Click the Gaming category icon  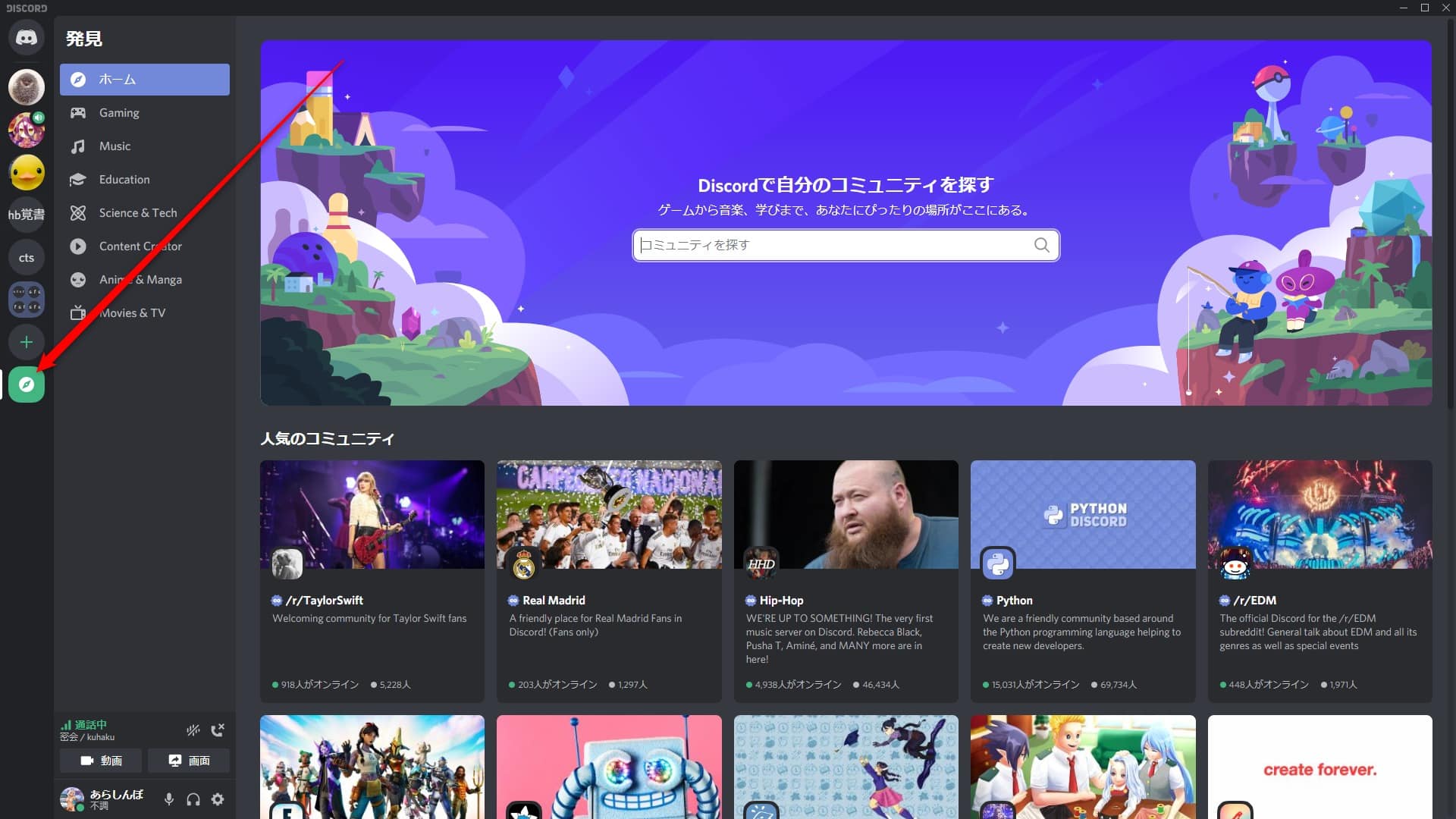79,112
